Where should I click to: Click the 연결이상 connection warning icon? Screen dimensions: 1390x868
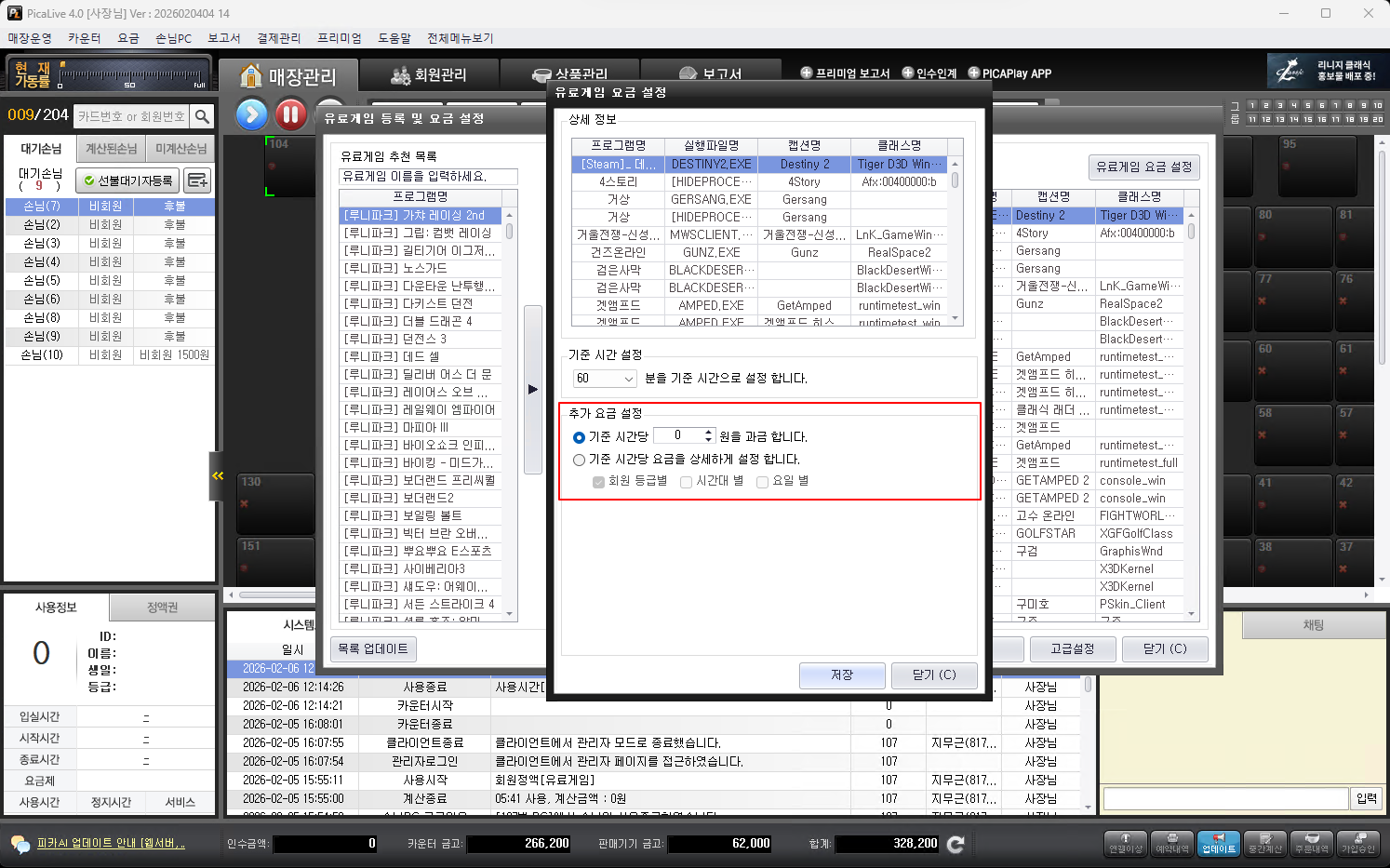(1126, 843)
